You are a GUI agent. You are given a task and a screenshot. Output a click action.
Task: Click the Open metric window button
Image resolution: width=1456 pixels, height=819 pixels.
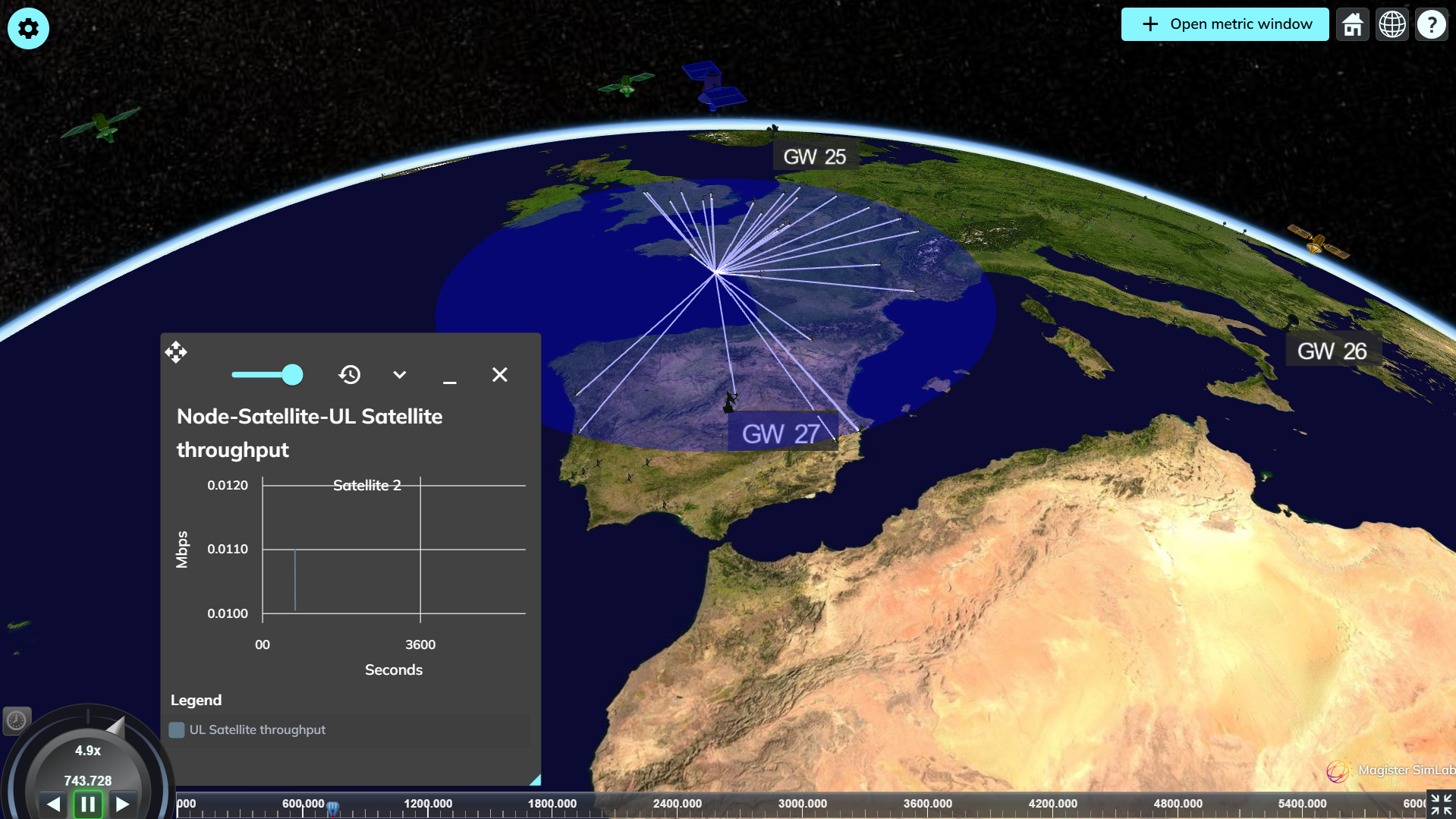(1225, 24)
